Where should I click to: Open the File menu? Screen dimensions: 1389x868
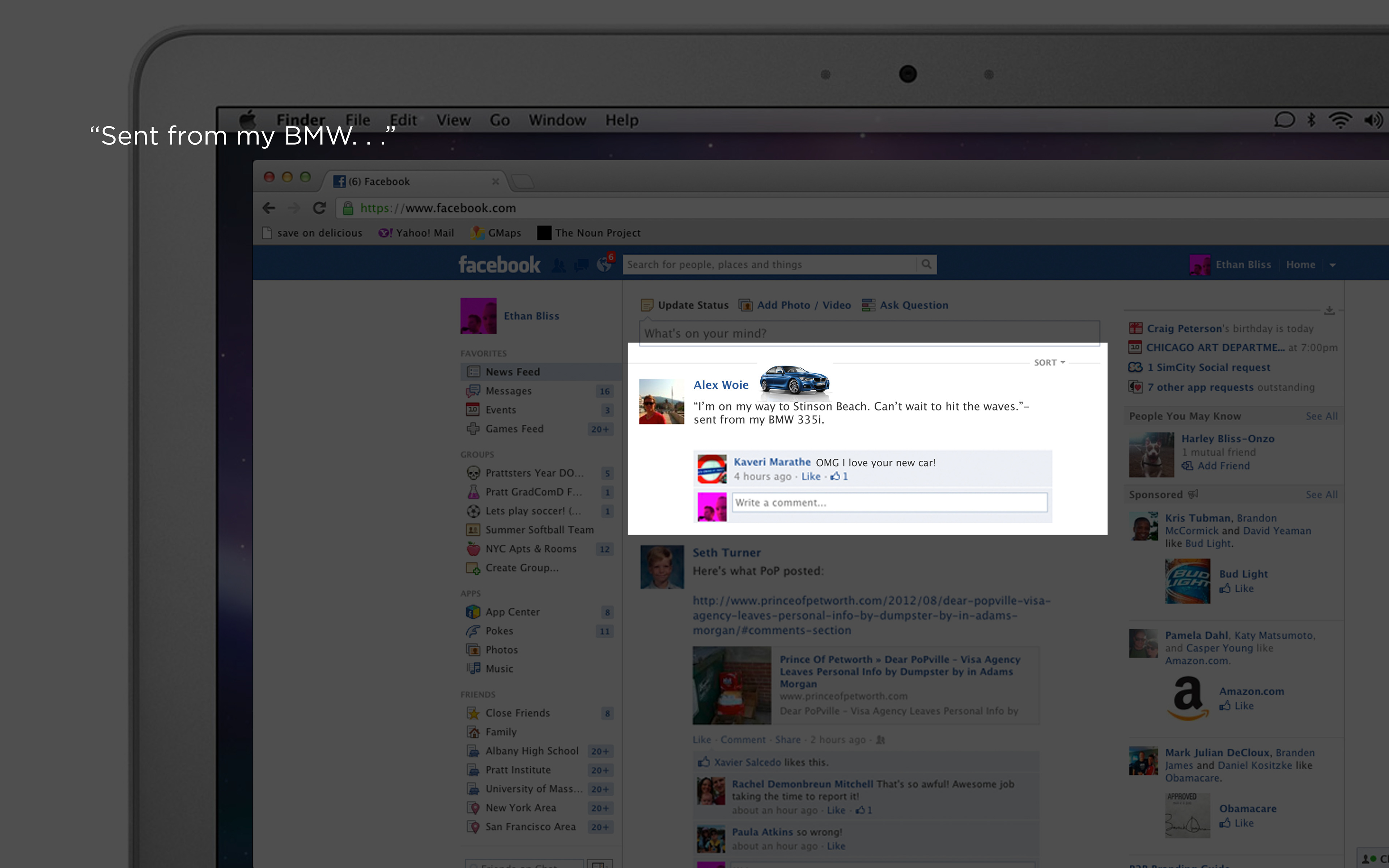click(358, 120)
